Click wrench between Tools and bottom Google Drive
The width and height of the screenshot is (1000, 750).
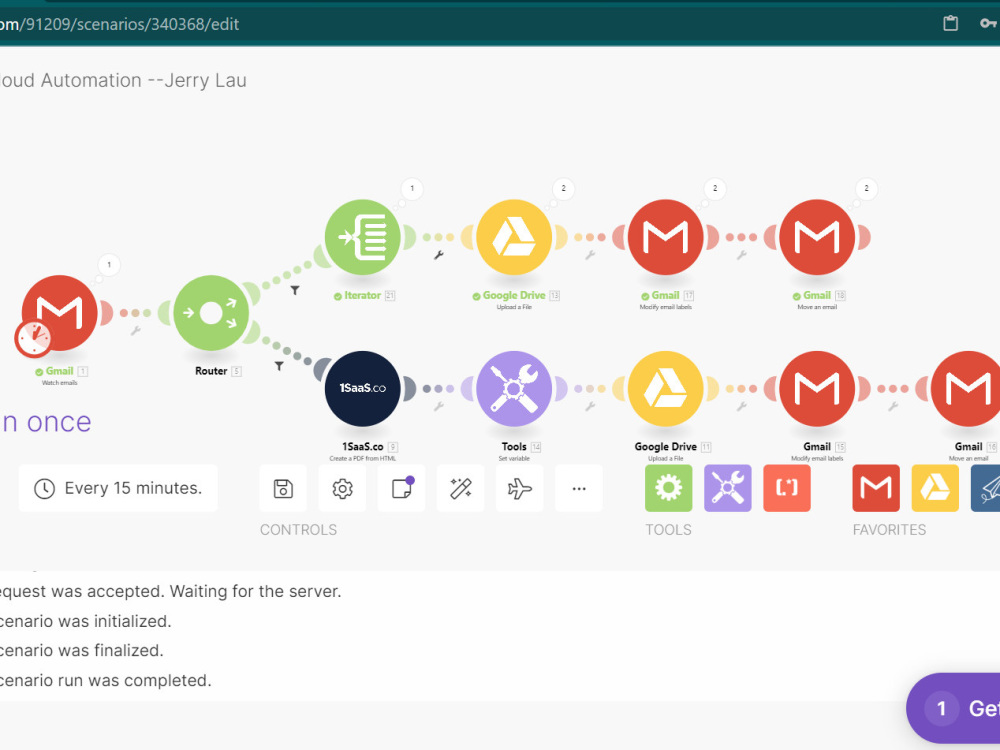590,406
